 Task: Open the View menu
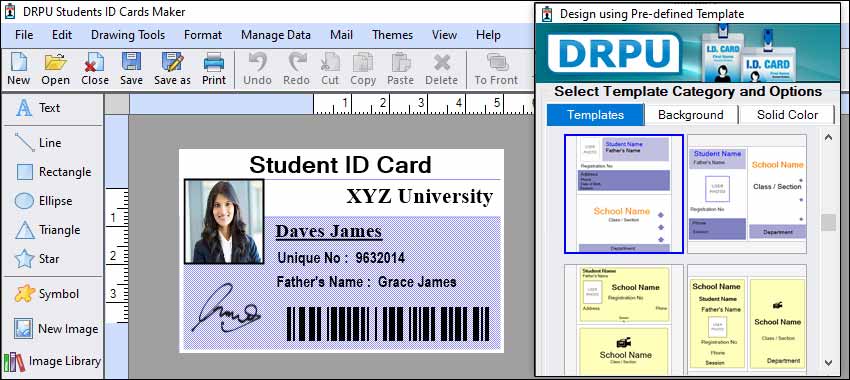(444, 35)
